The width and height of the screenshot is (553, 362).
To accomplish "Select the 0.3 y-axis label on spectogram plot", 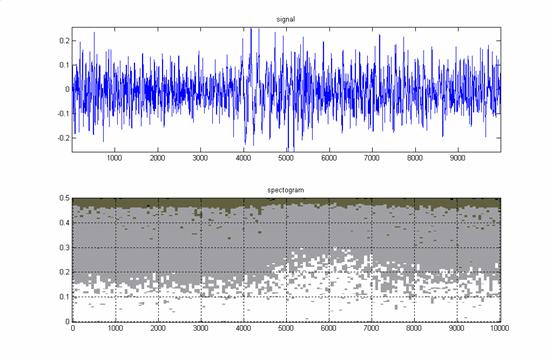I will tap(65, 247).
